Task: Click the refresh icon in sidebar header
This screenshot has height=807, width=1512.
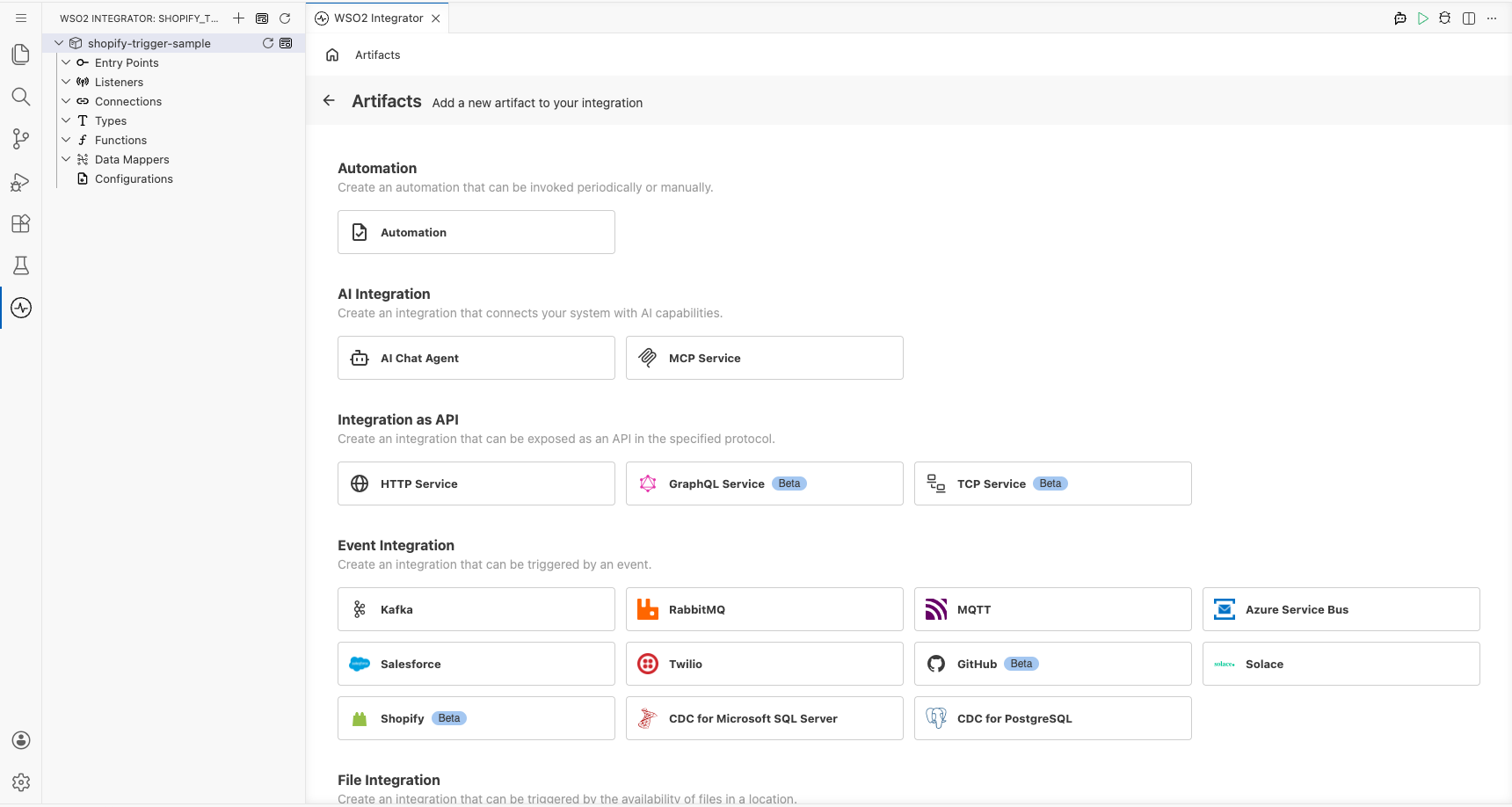Action: click(x=285, y=18)
